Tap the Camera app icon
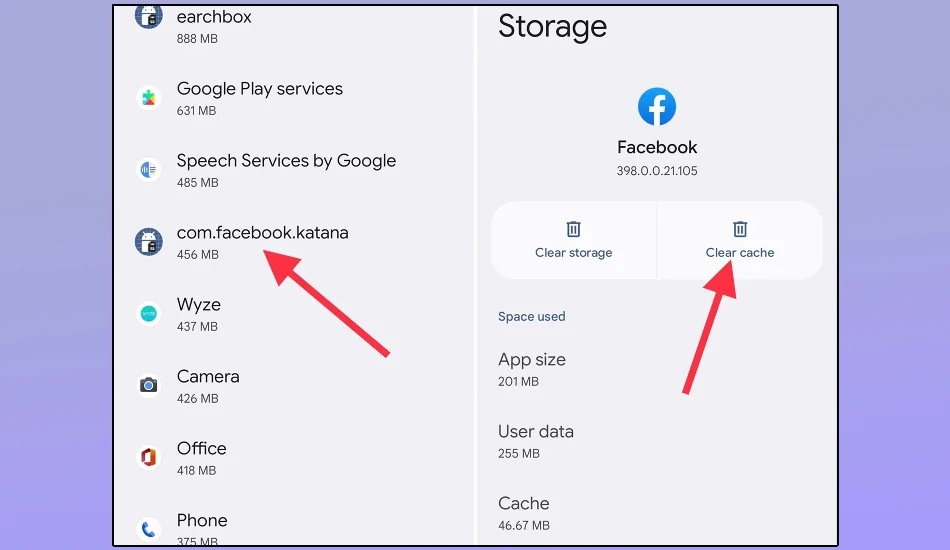Viewport: 950px width, 550px height. [x=148, y=385]
